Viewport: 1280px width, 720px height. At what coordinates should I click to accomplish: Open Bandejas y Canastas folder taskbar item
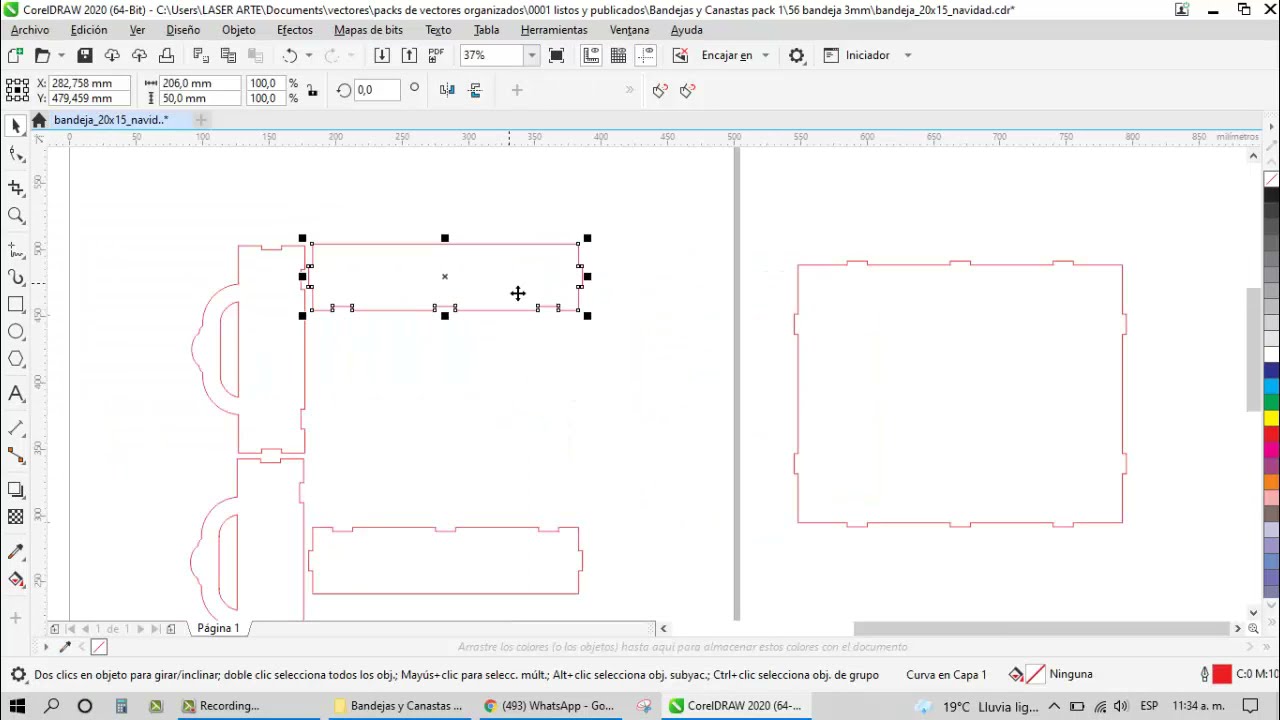pyautogui.click(x=397, y=706)
